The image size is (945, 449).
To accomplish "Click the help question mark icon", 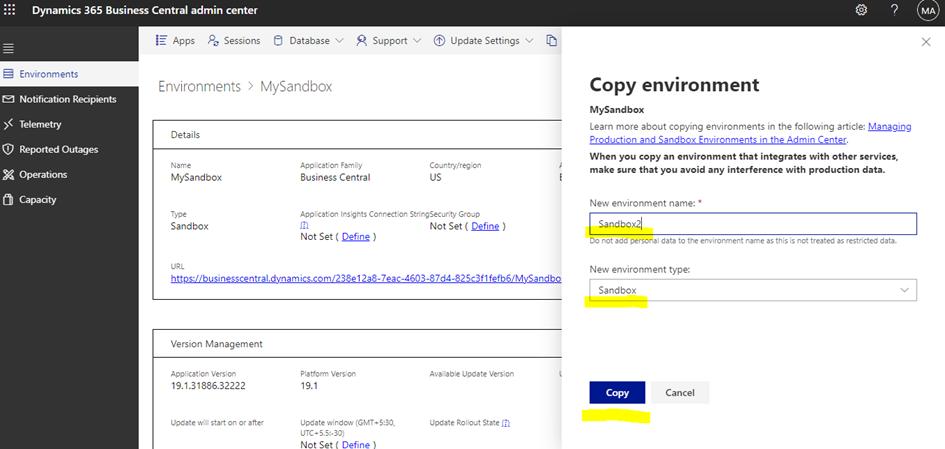I will [x=894, y=10].
